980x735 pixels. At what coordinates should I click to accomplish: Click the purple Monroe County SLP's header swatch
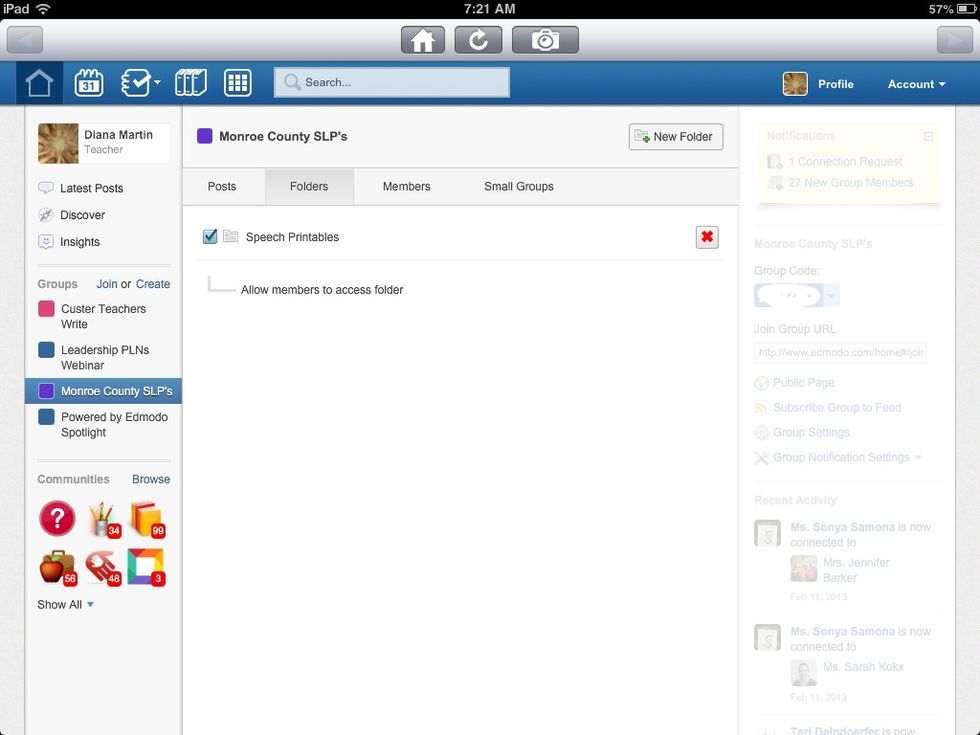click(x=205, y=136)
